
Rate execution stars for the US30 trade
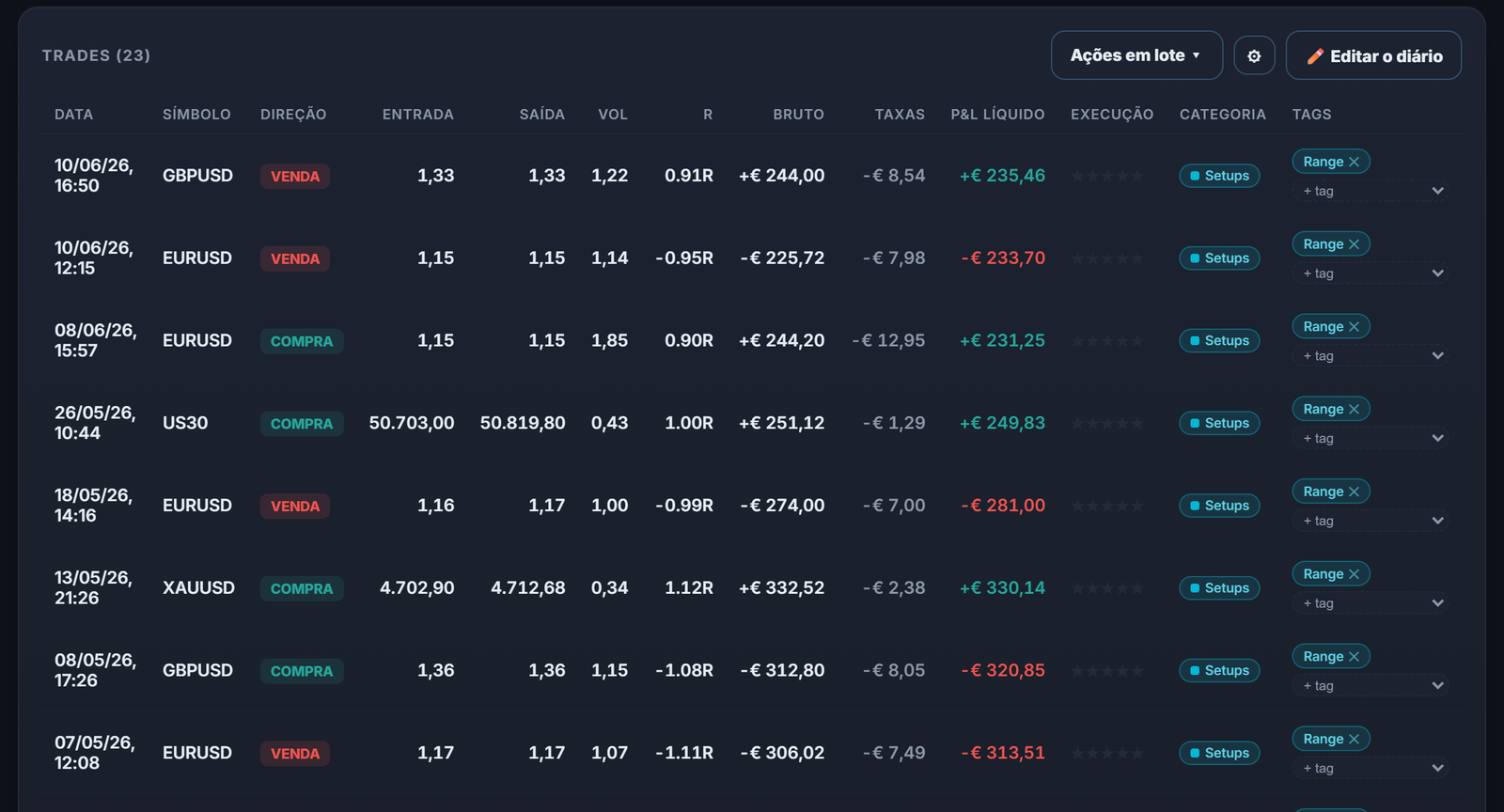1107,423
